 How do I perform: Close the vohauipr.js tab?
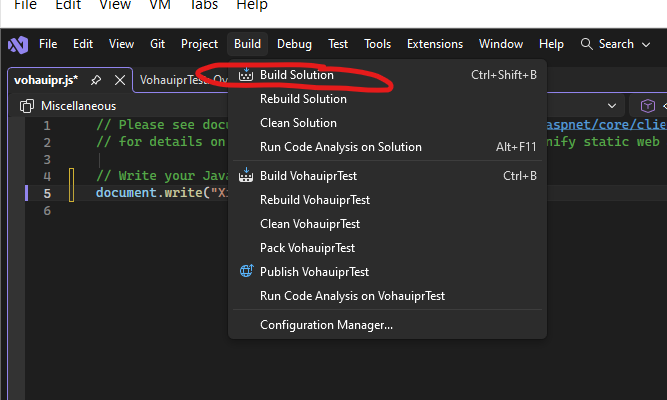click(x=120, y=80)
